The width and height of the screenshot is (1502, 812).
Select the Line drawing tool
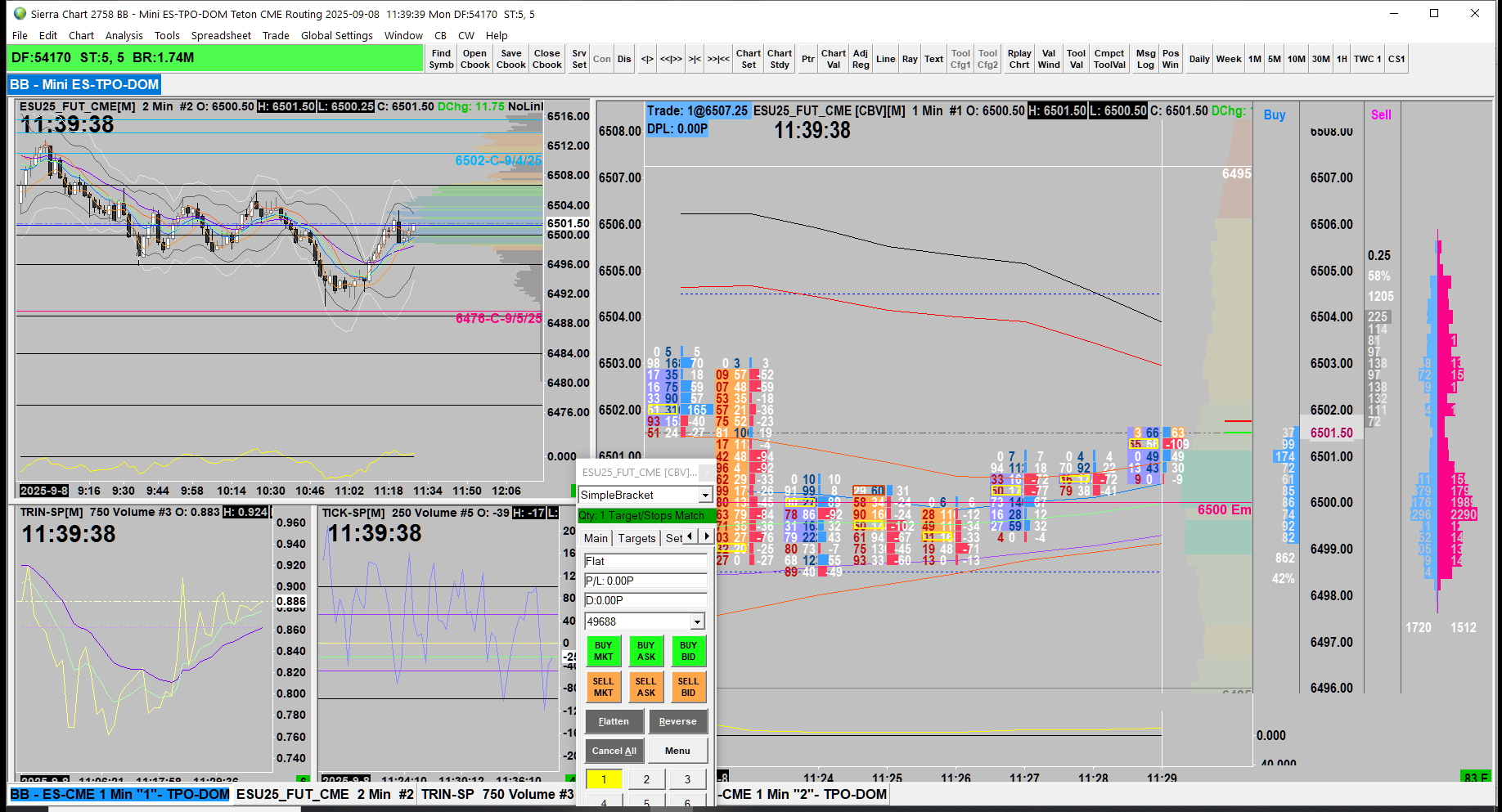[886, 59]
